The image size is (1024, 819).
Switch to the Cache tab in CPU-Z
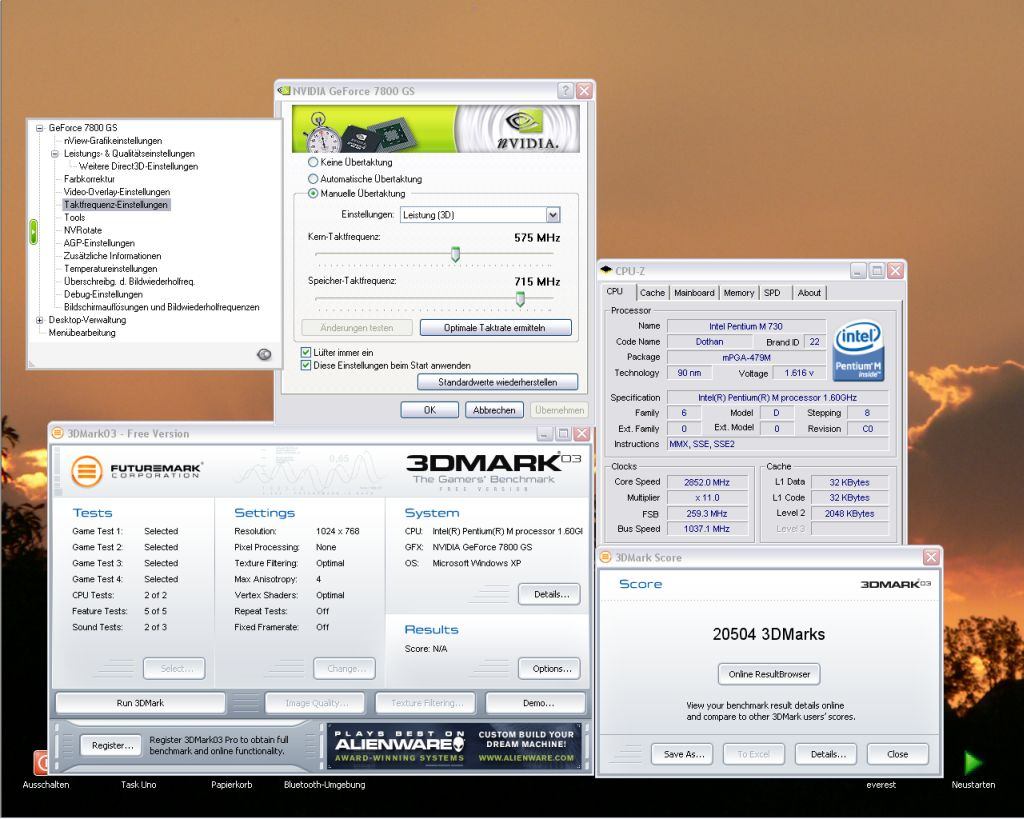pyautogui.click(x=652, y=293)
